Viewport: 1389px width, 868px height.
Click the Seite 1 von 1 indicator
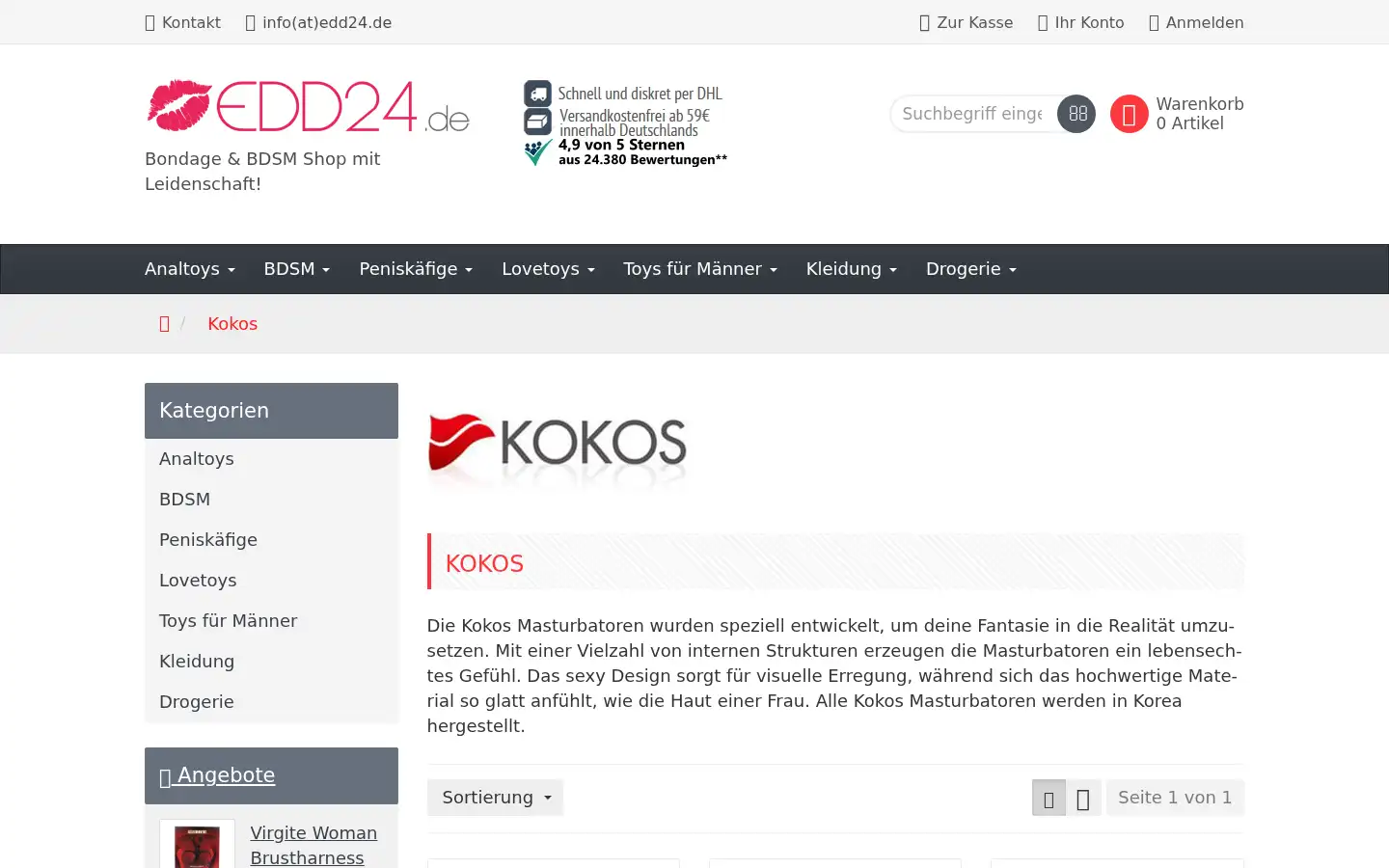[1175, 798]
